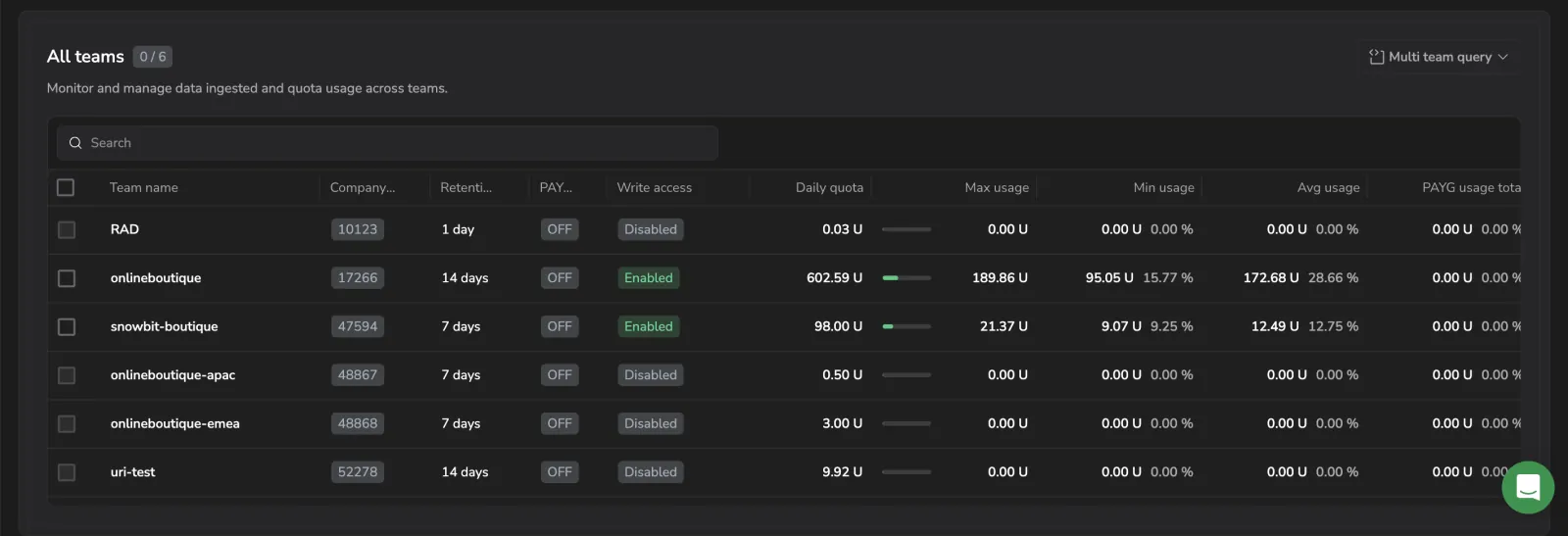Image resolution: width=1568 pixels, height=536 pixels.
Task: Click Disabled badge for onlineboutique-emea
Action: click(x=651, y=423)
